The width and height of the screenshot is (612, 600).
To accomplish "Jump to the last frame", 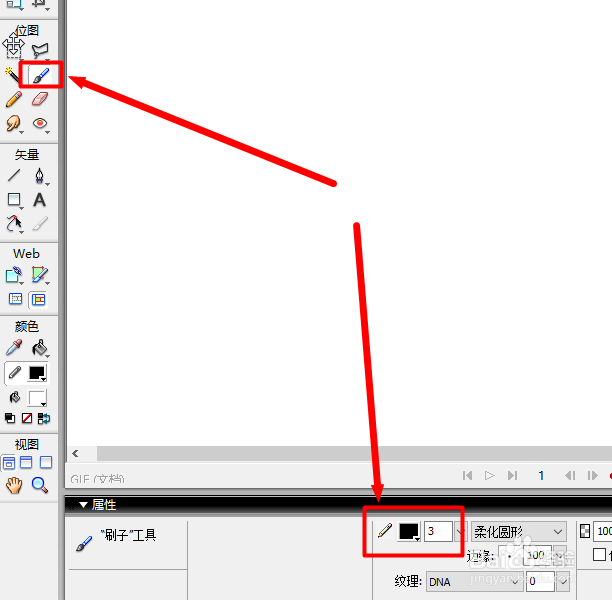I will tap(512, 475).
